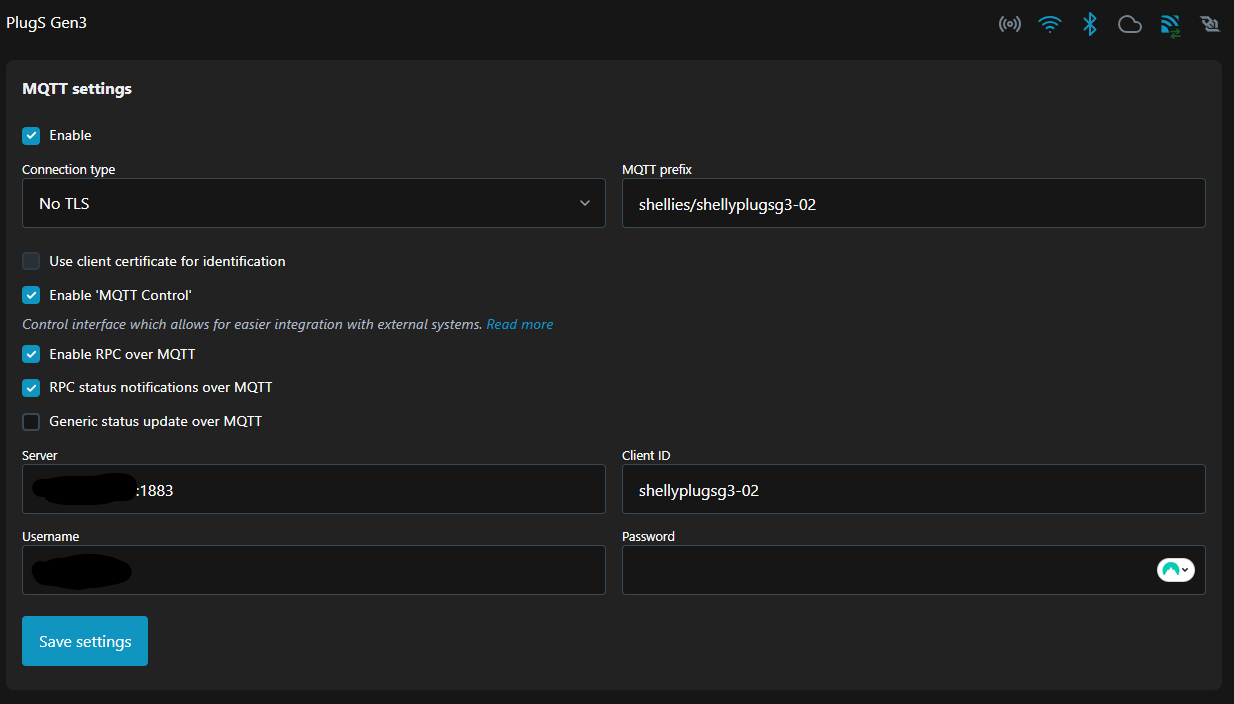Click the Wi-Fi status icon

pos(1049,24)
